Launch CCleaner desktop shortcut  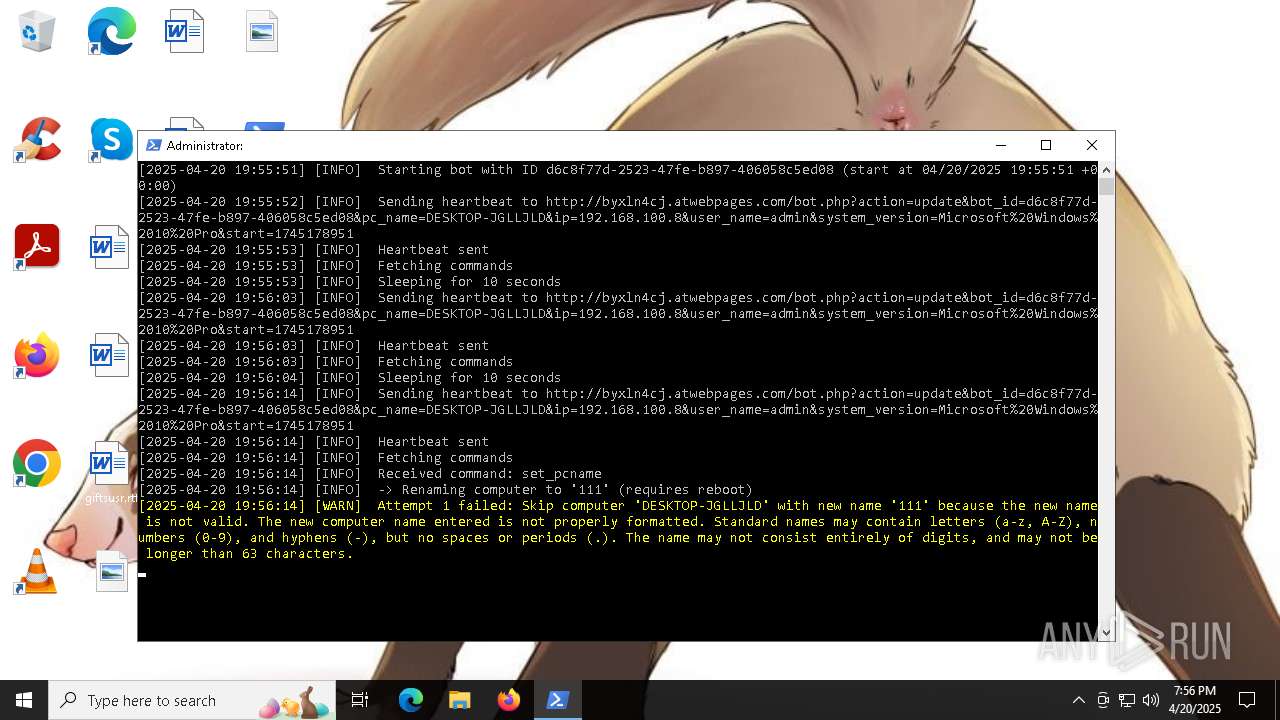[x=37, y=139]
